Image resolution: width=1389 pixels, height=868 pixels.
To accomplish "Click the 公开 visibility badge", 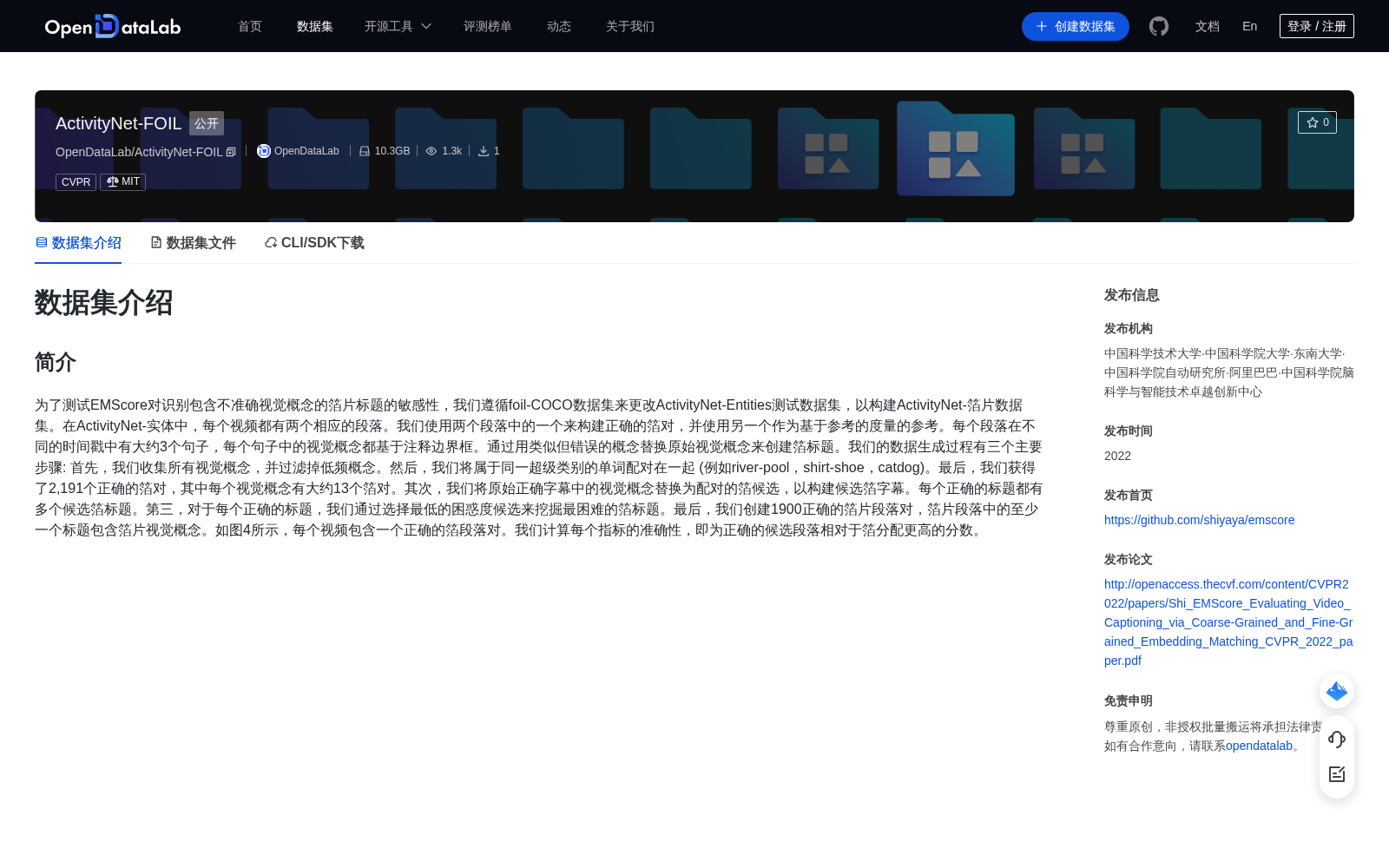I will [x=207, y=123].
